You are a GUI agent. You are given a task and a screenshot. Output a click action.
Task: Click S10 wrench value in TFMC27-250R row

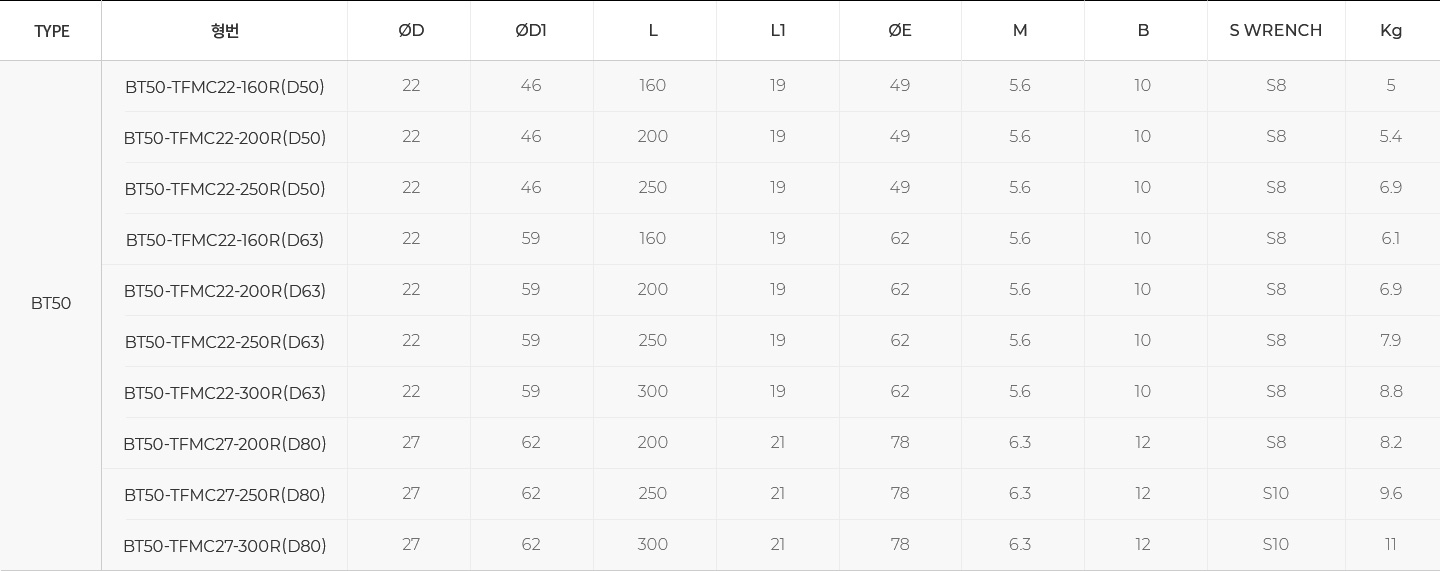point(1276,494)
